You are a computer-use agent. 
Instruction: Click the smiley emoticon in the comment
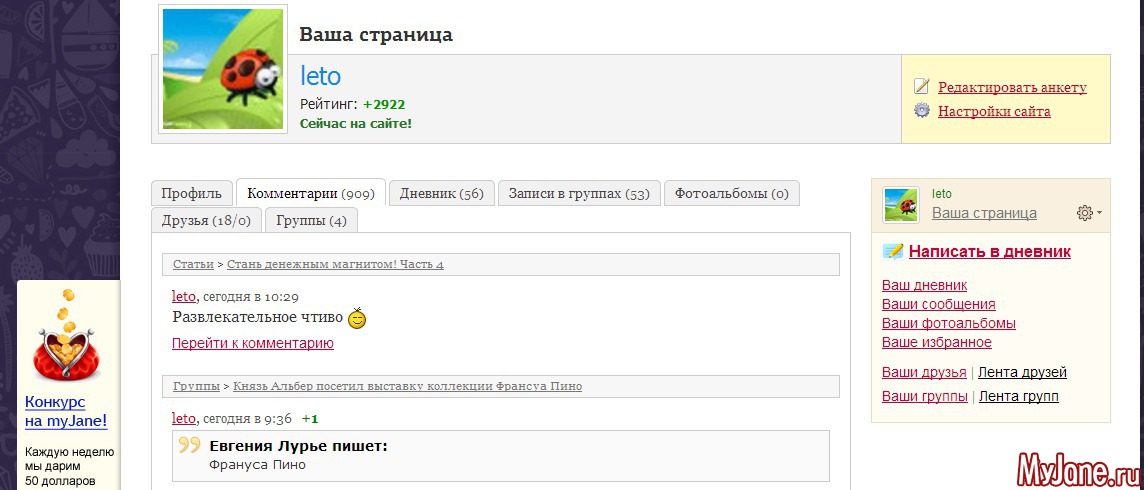tap(357, 319)
